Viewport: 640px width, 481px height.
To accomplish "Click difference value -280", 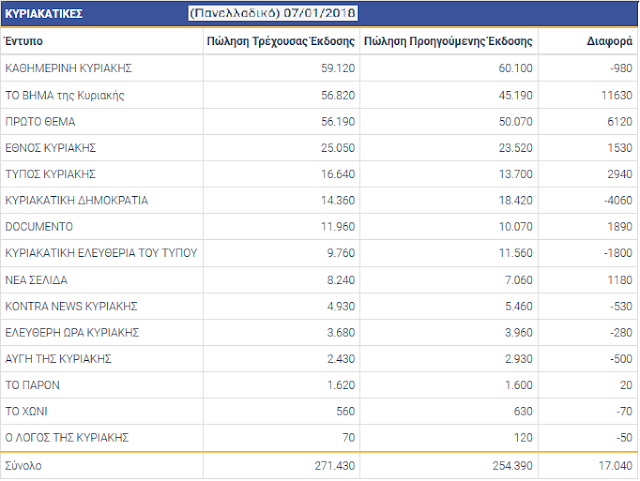I will pos(621,333).
